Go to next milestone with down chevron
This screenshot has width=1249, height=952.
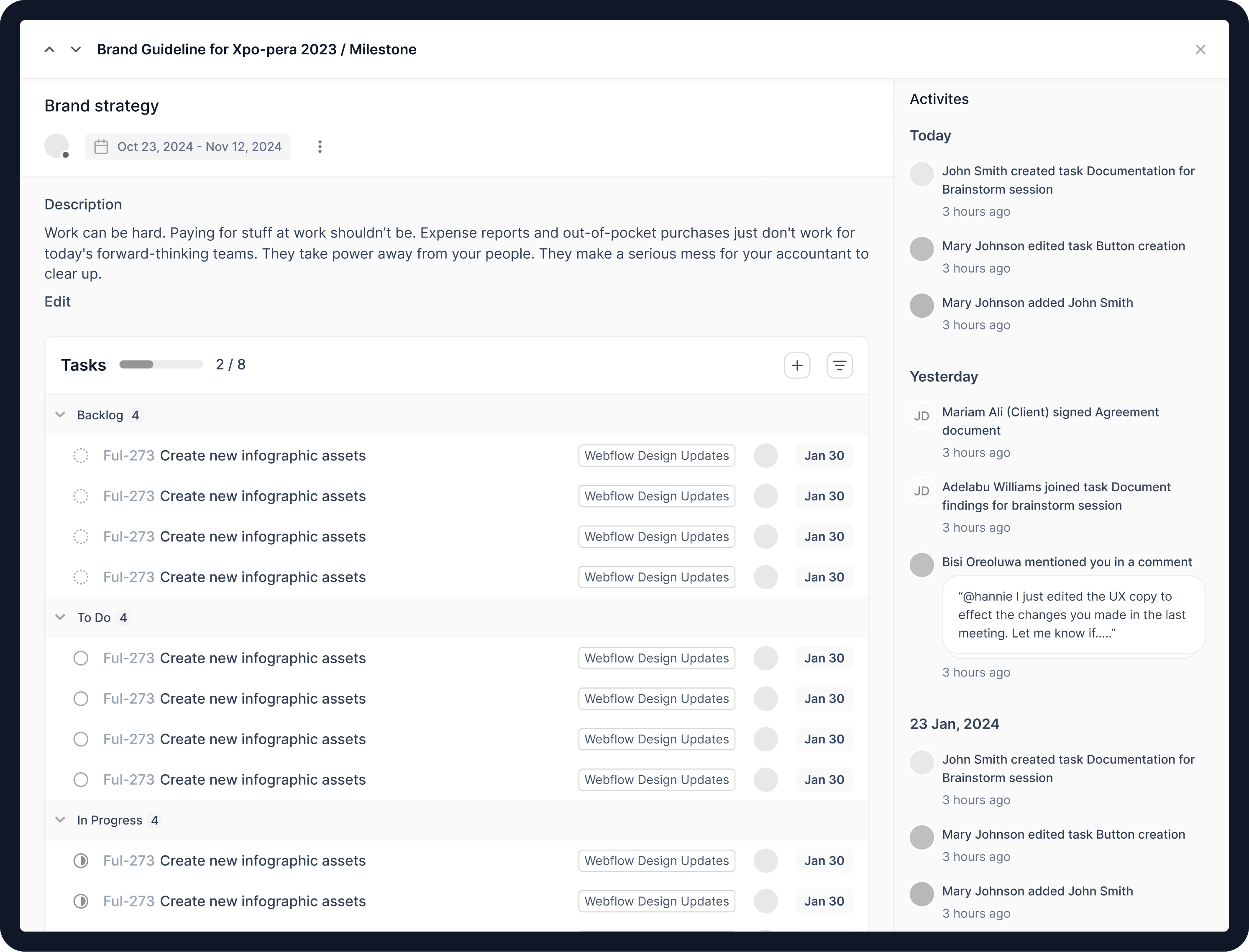point(75,49)
